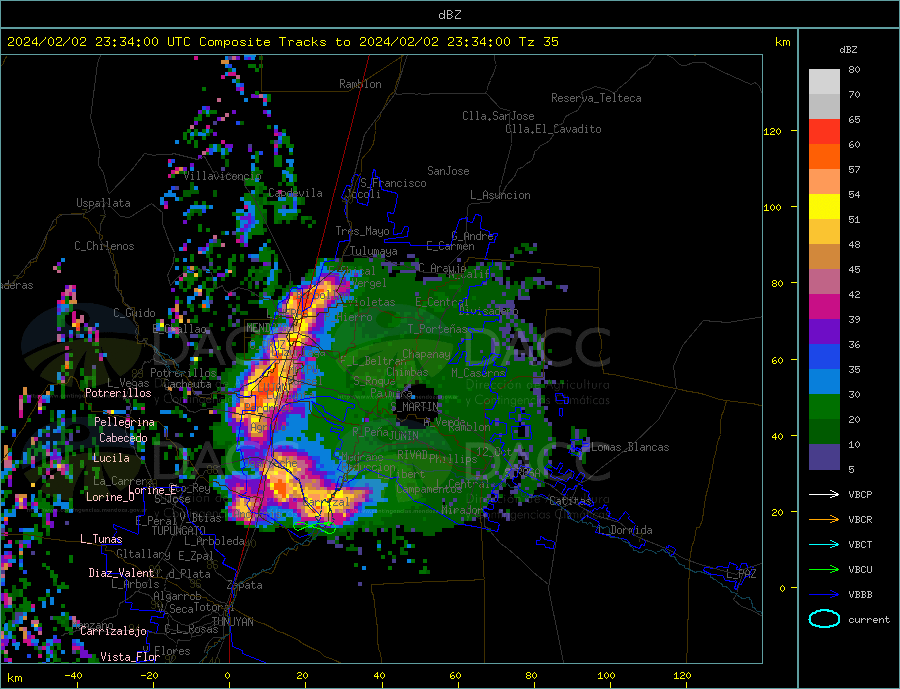The width and height of the screenshot is (900, 689).
Task: Pick the gold swatch between 51 and 48
Action: [824, 231]
